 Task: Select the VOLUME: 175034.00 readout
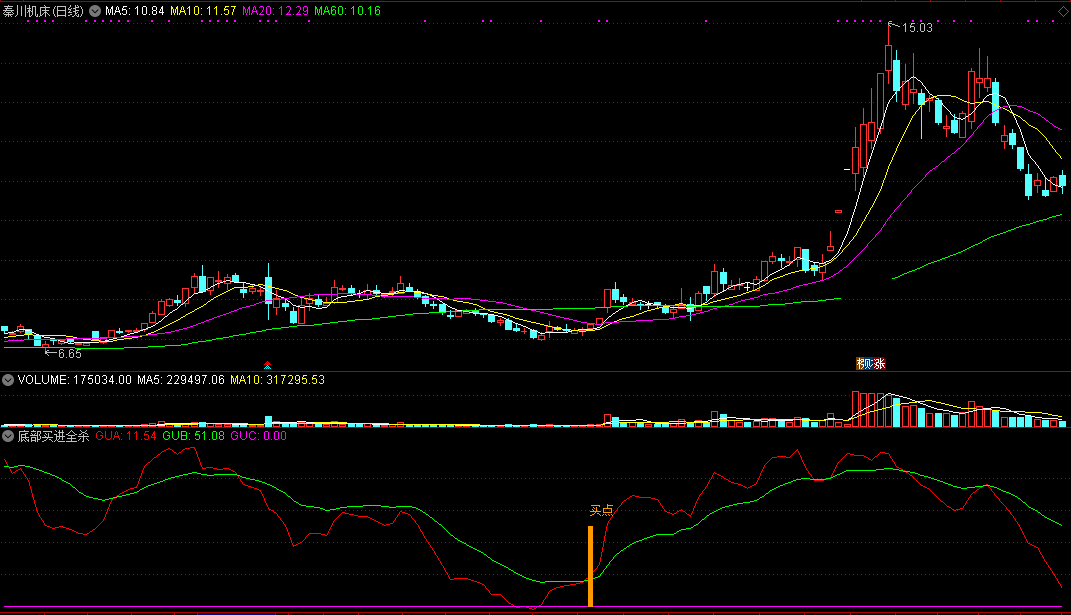click(74, 380)
